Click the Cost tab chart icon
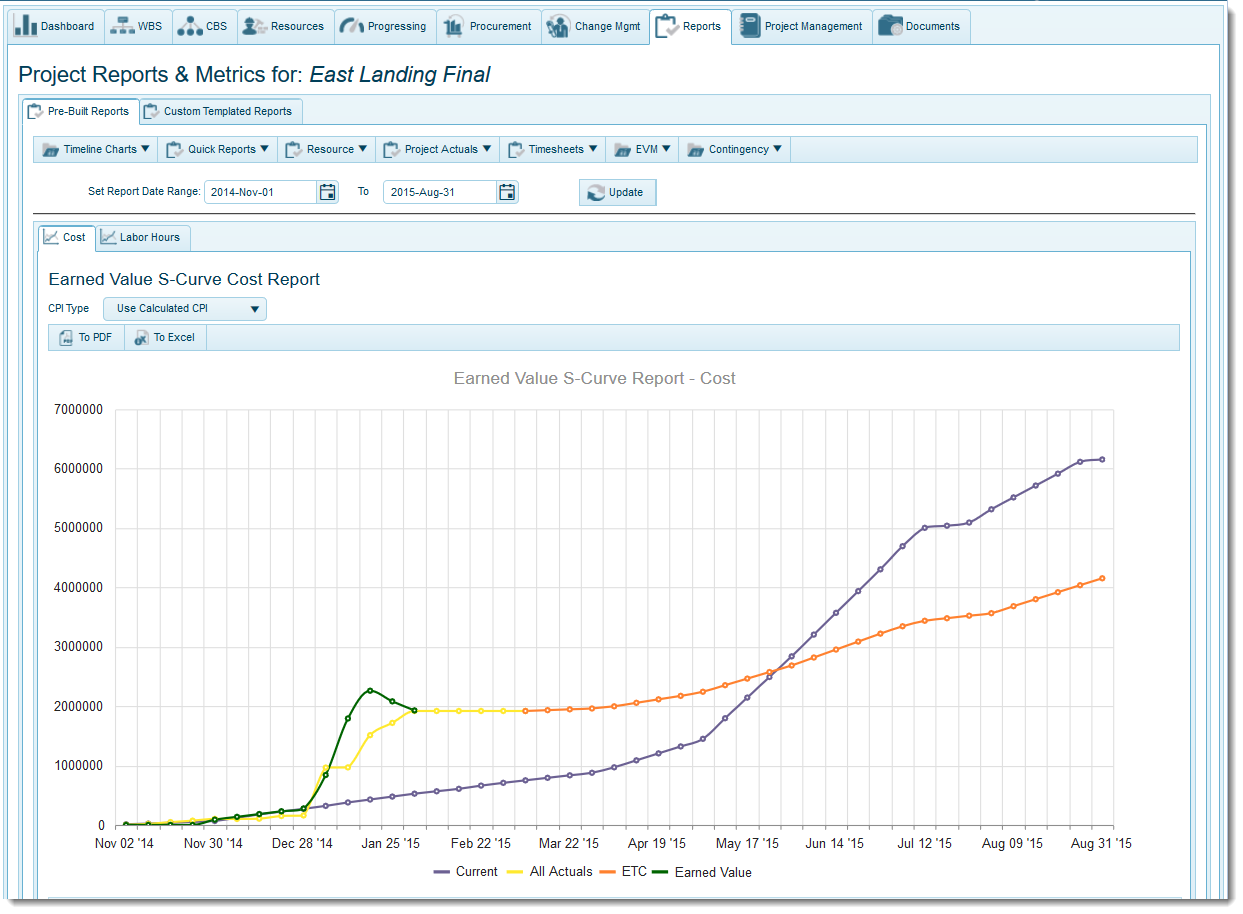 [x=51, y=237]
